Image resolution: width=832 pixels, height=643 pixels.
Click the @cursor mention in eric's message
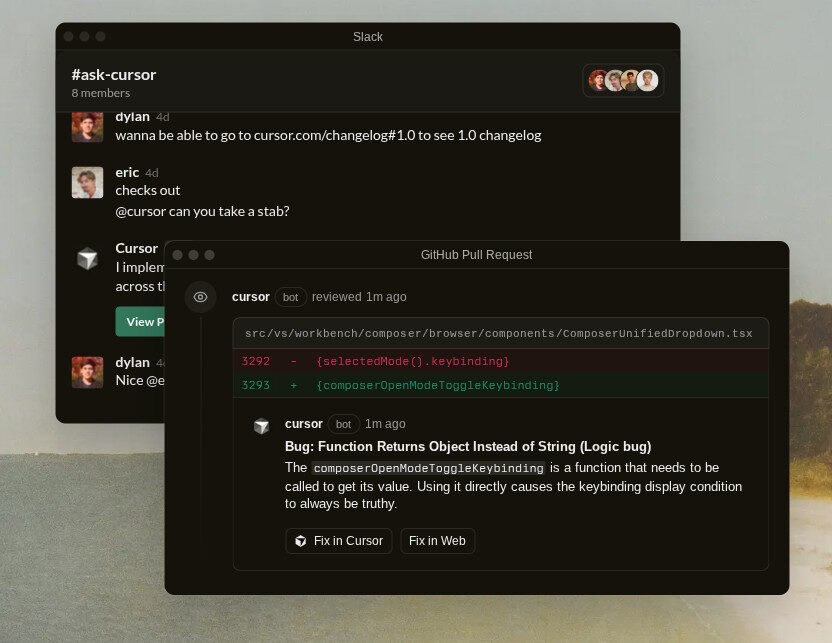(x=141, y=211)
